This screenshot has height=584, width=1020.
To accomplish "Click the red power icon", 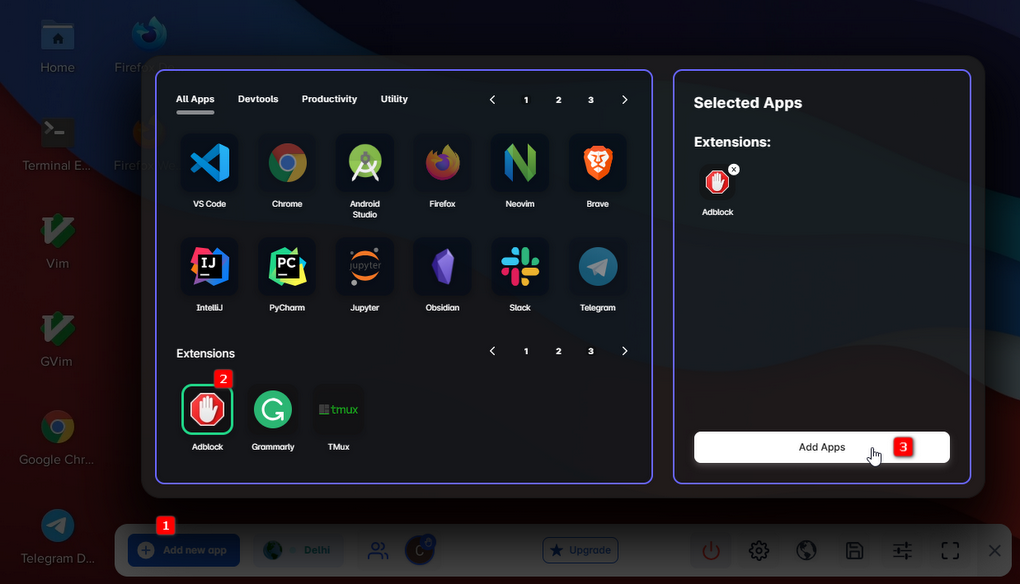I will tap(711, 551).
